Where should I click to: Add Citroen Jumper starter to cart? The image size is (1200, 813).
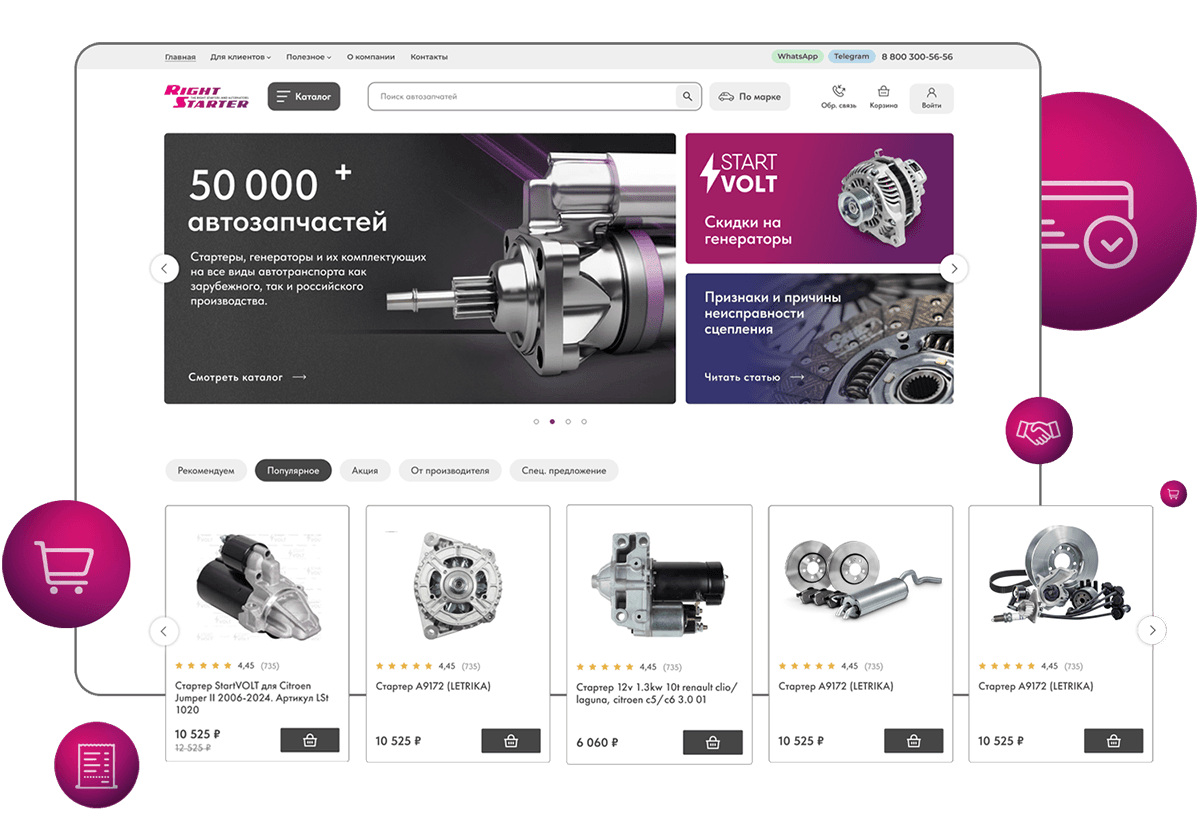(x=310, y=740)
